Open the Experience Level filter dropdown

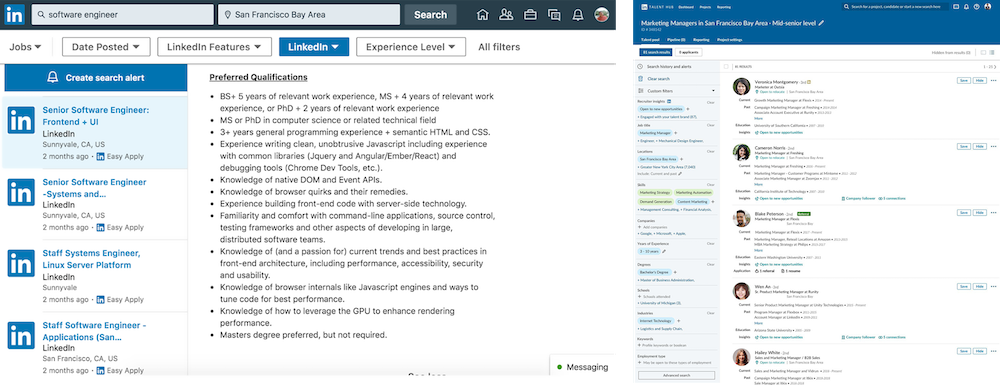pos(411,47)
